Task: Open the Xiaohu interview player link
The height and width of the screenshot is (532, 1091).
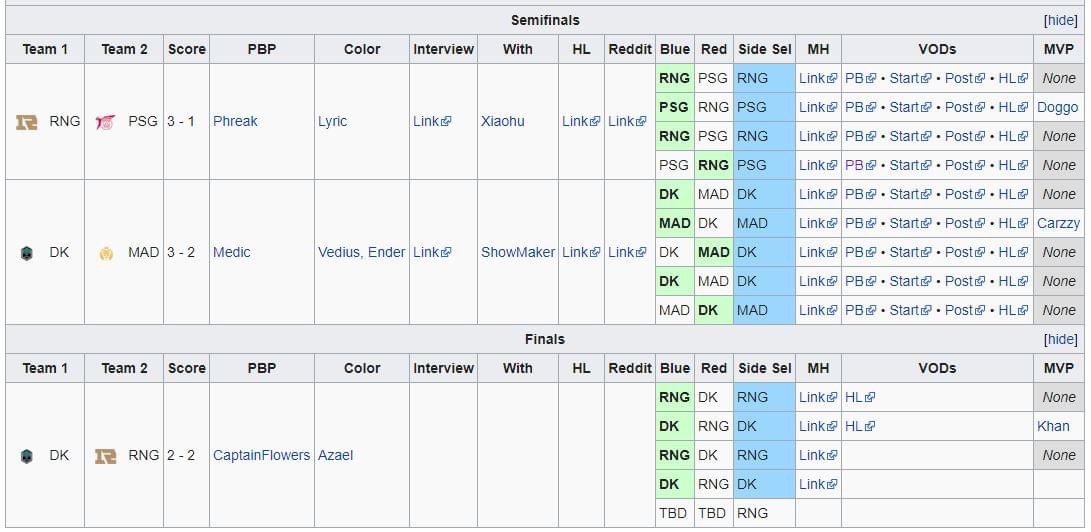Action: (504, 121)
